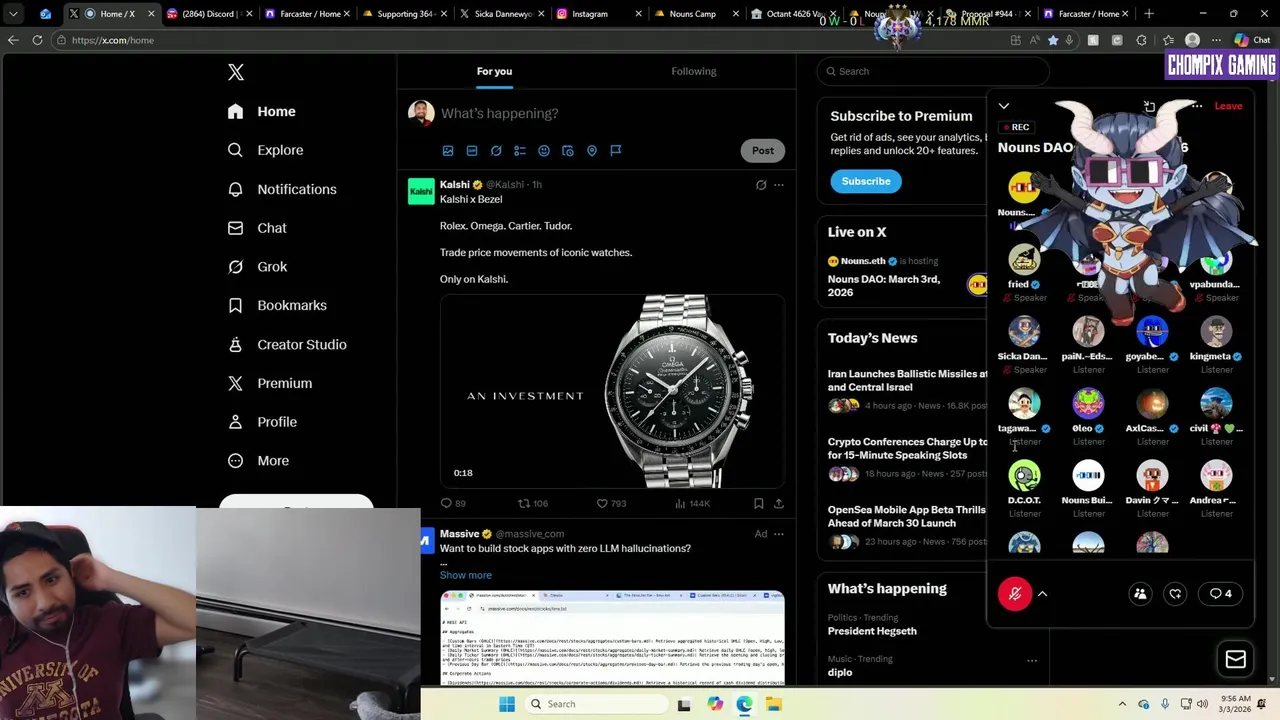
Task: Open the President Hegseth trending topic
Action: click(872, 631)
